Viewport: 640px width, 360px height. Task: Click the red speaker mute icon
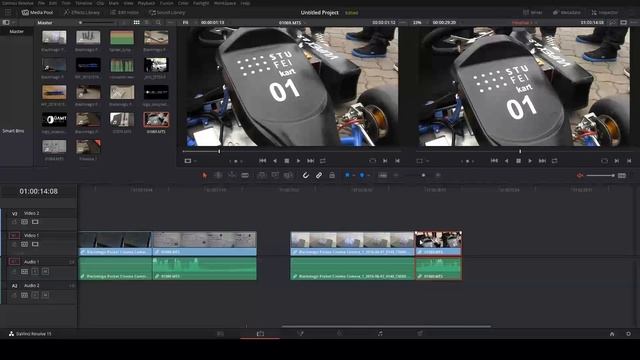pyautogui.click(x=580, y=176)
